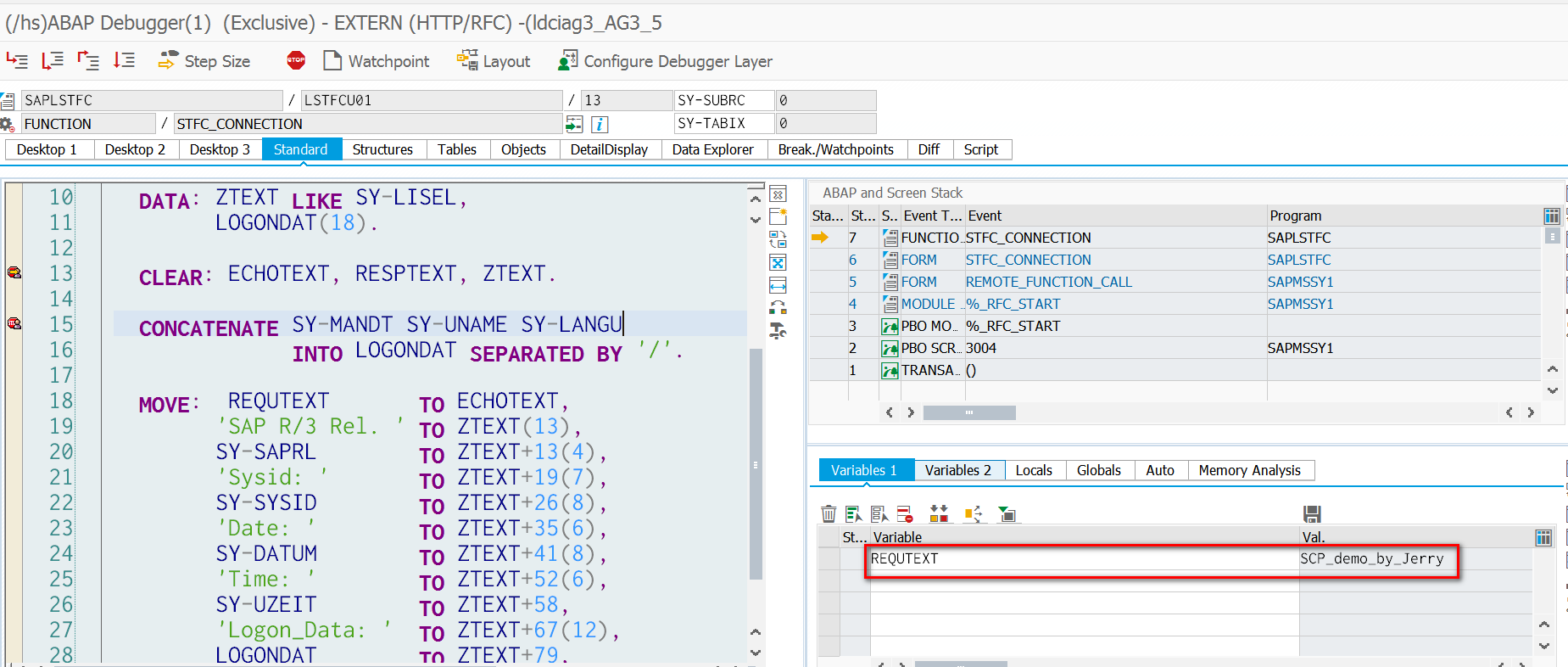Open the DetailDisplay tab
This screenshot has height=667, width=1568.
tap(609, 149)
